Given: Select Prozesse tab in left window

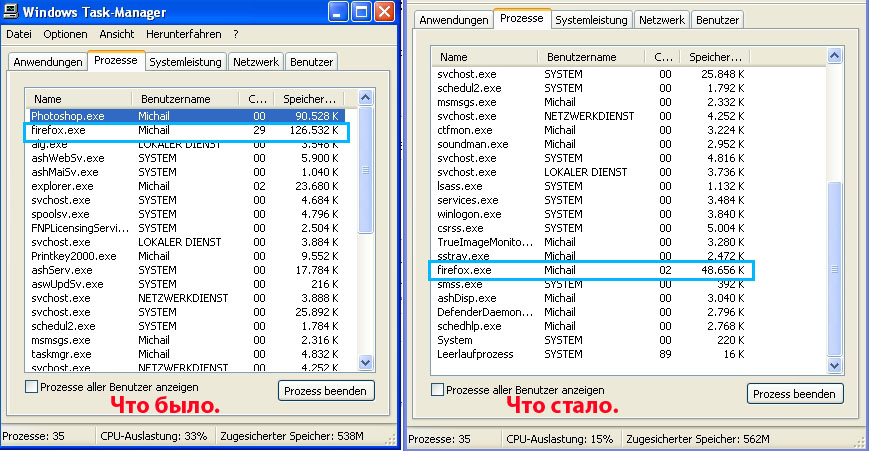Looking at the screenshot, I should [x=116, y=60].
